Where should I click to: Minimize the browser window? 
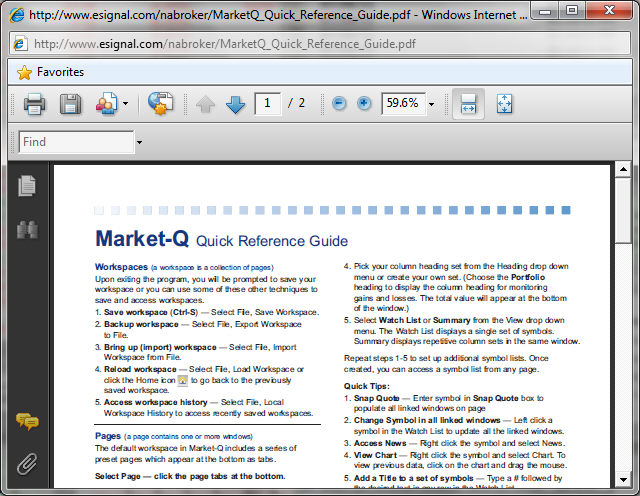coord(545,10)
